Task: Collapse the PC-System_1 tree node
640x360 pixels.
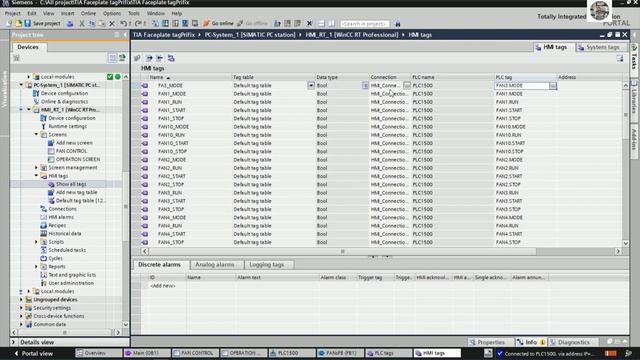Action: [x=21, y=85]
